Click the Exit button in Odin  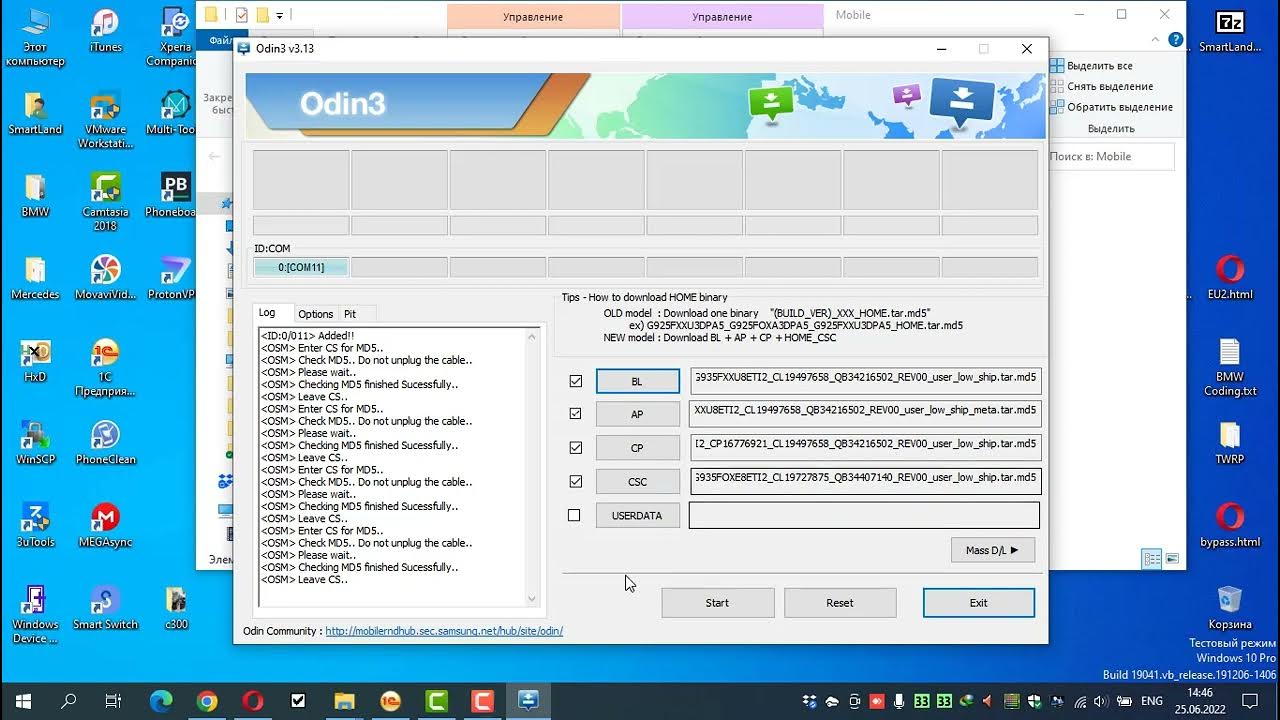[x=979, y=603]
